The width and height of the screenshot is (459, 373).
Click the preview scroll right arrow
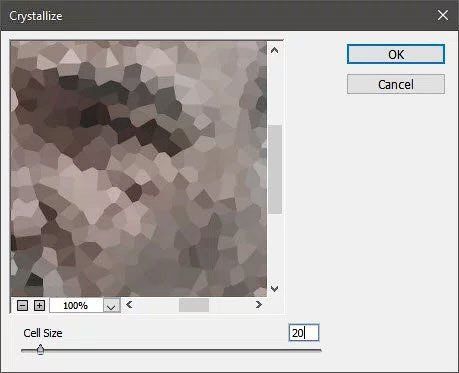[259, 304]
